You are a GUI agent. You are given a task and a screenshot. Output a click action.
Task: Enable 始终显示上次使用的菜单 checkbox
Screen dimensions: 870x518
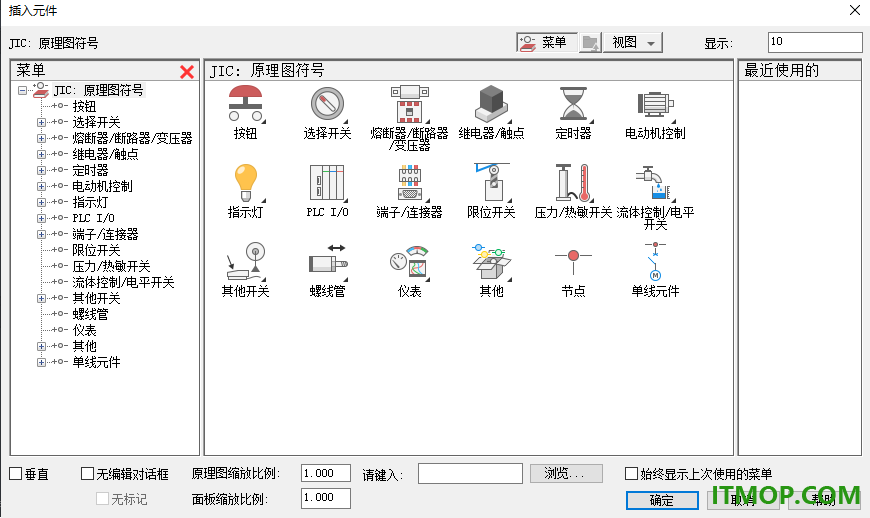click(x=631, y=474)
